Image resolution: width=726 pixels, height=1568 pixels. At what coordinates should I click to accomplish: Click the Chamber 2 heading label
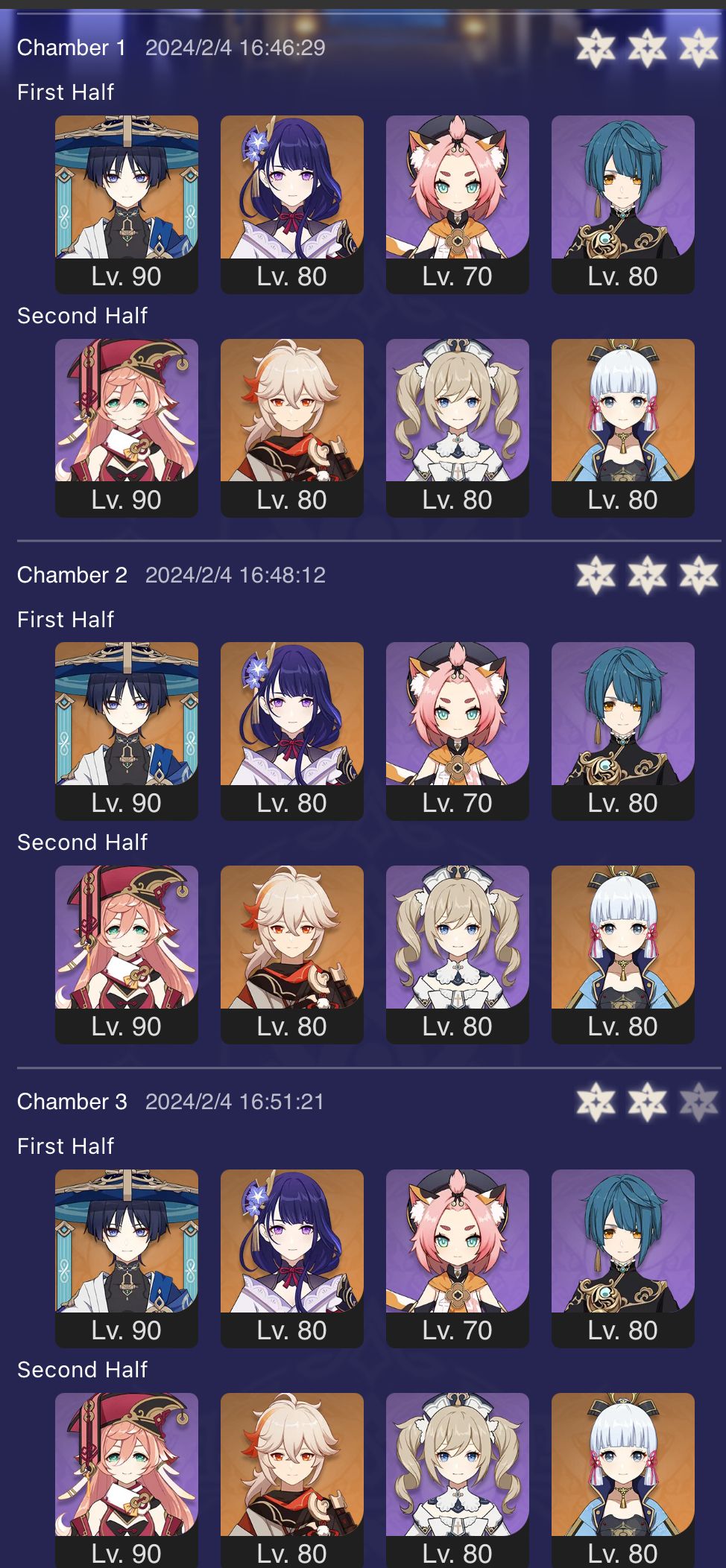72,575
